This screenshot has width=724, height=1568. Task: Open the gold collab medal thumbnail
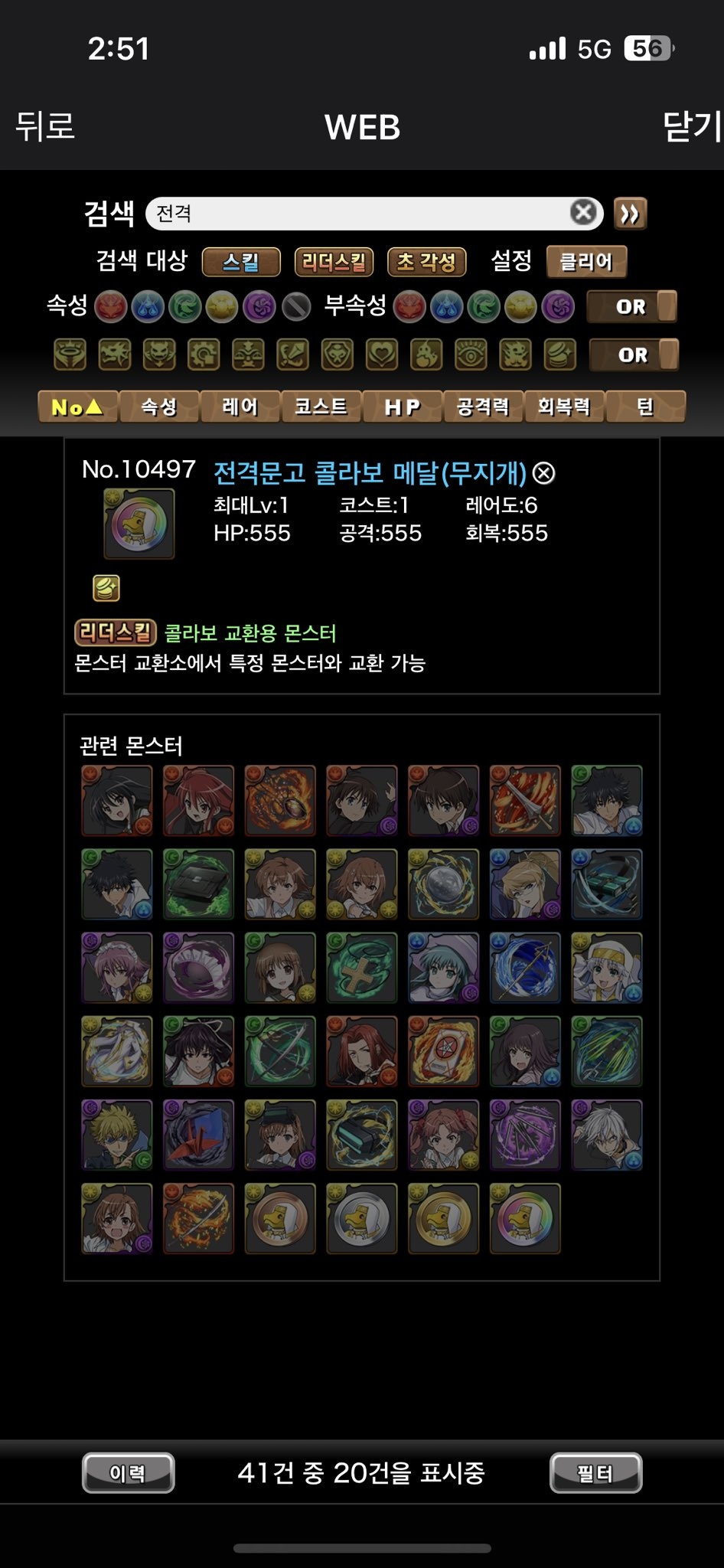click(x=443, y=1218)
